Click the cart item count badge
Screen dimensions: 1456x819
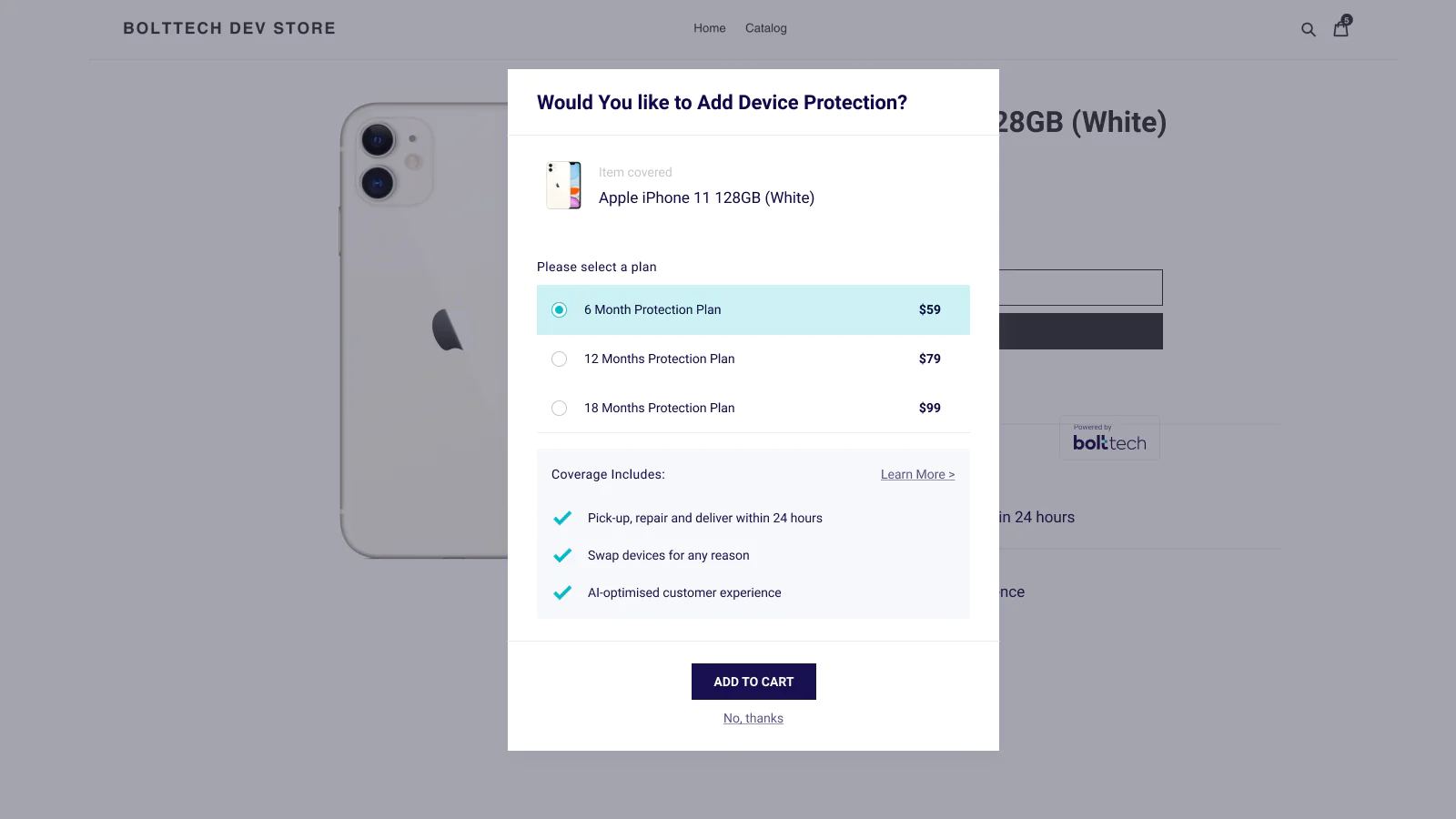point(1347,19)
